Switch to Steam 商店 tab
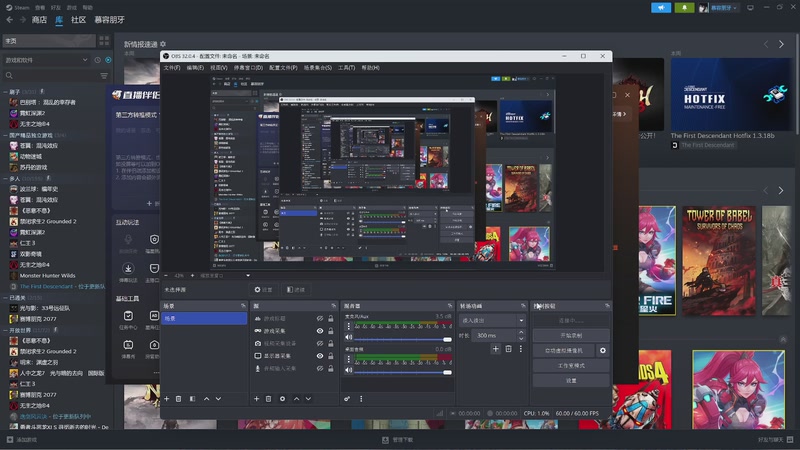800x450 pixels. (x=39, y=19)
